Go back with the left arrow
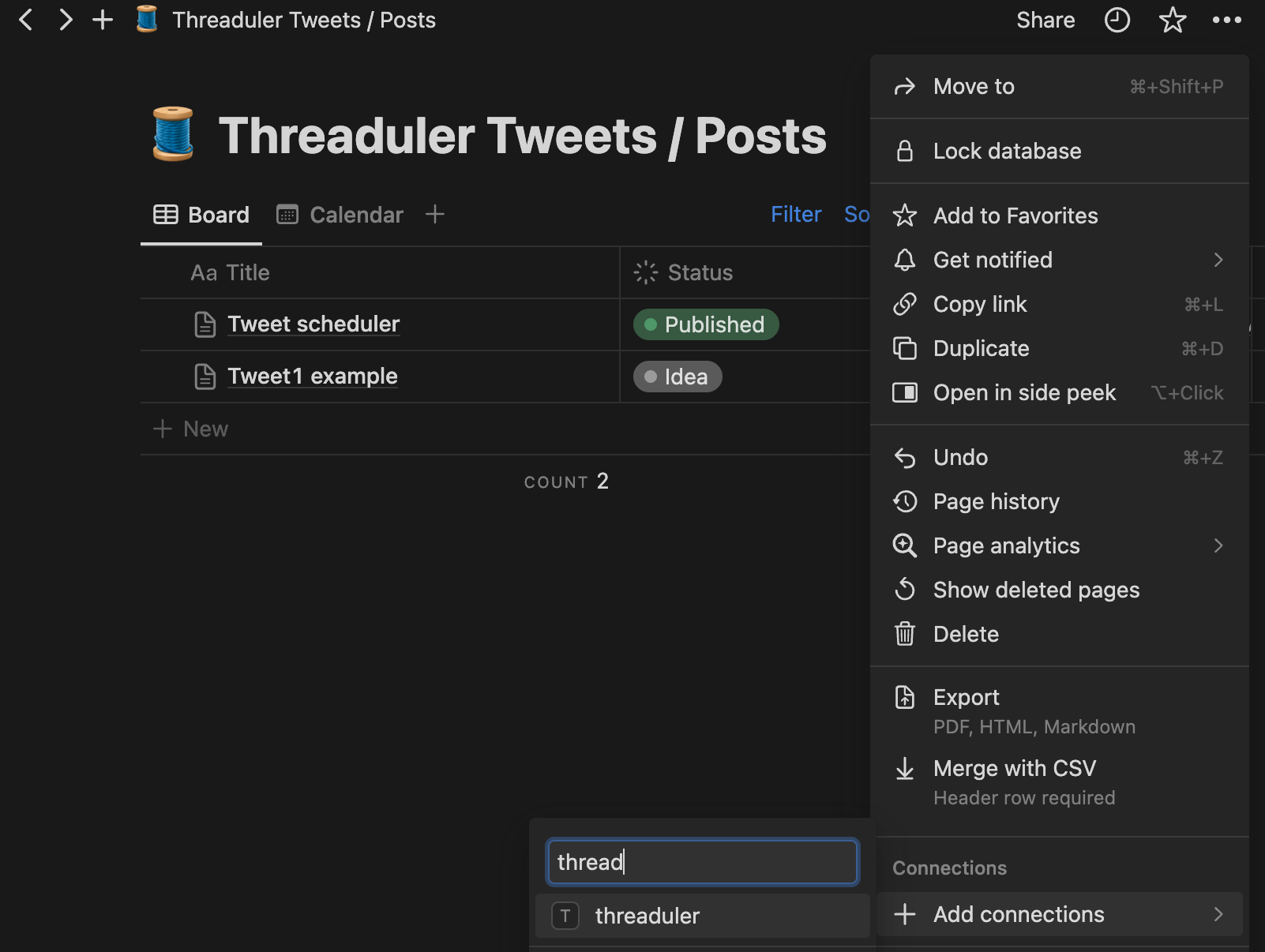 click(x=26, y=20)
